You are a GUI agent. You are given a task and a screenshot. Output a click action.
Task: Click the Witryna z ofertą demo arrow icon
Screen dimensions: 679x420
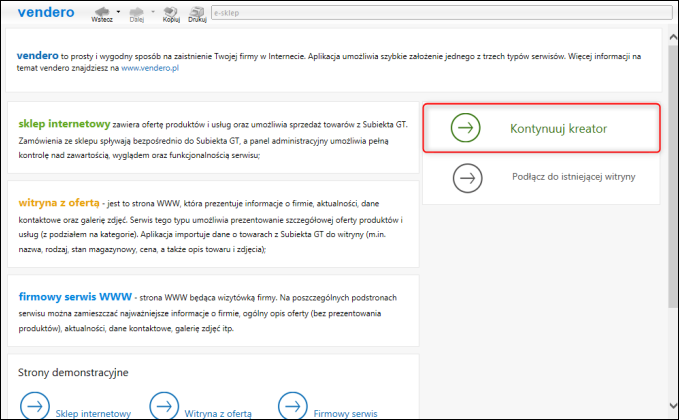click(164, 406)
